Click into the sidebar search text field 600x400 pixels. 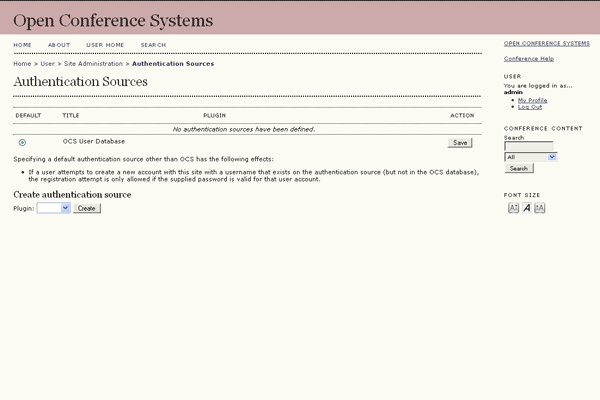coord(528,146)
